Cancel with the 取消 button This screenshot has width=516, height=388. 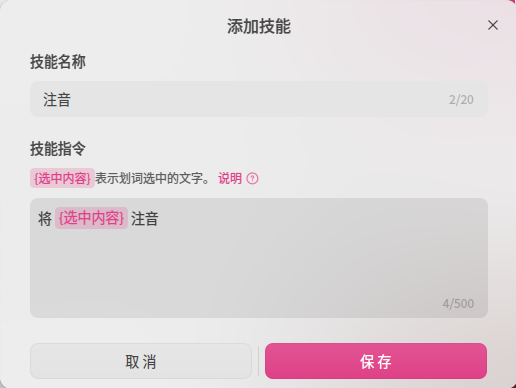[x=141, y=361]
